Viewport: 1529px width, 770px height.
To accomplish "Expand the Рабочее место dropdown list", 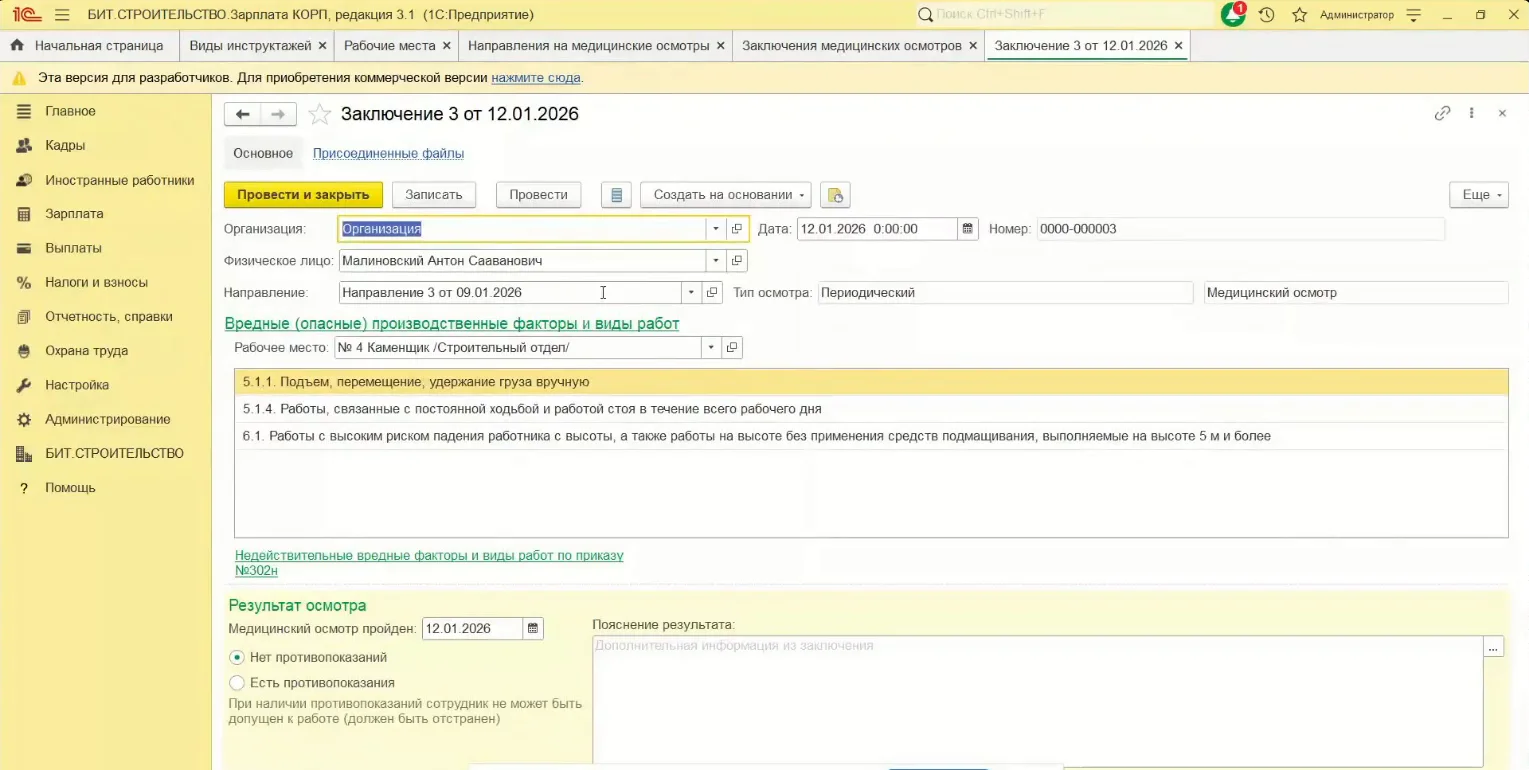I will pos(711,348).
